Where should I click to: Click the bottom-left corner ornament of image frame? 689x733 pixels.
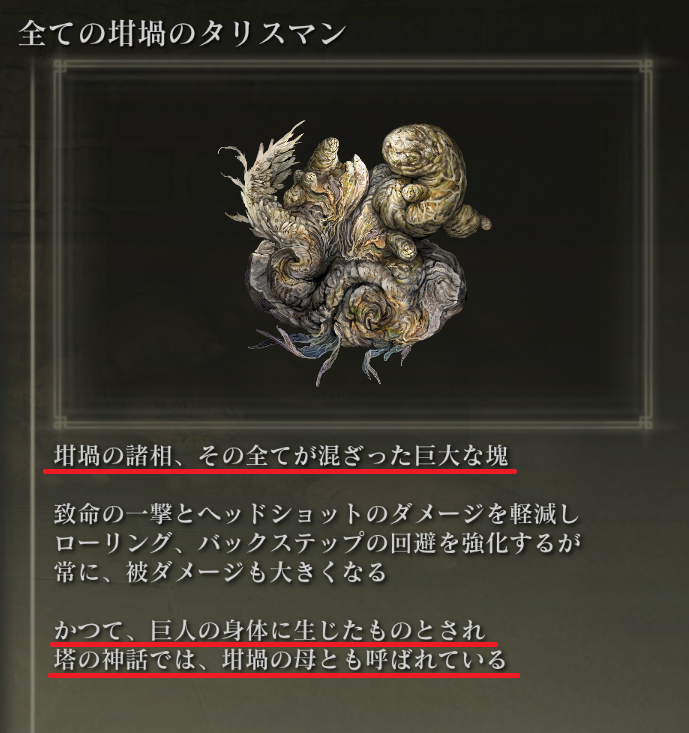click(58, 423)
